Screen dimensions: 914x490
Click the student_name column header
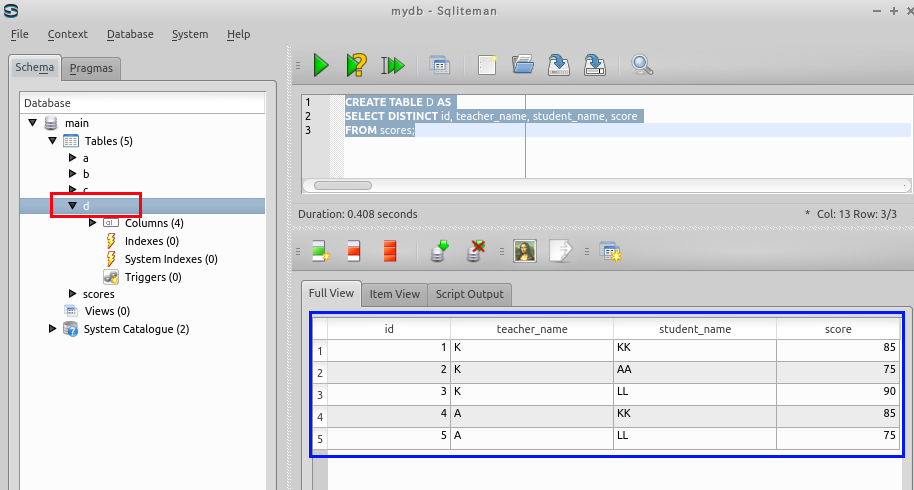[695, 329]
